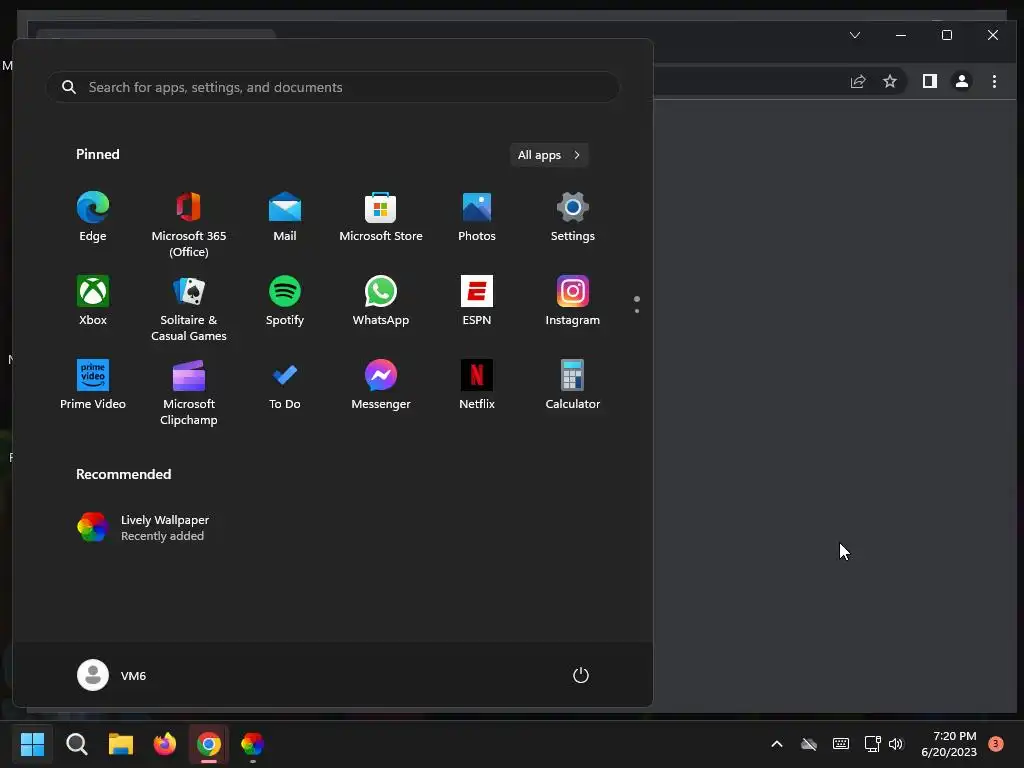Open File Explorer from the taskbar

[x=121, y=744]
